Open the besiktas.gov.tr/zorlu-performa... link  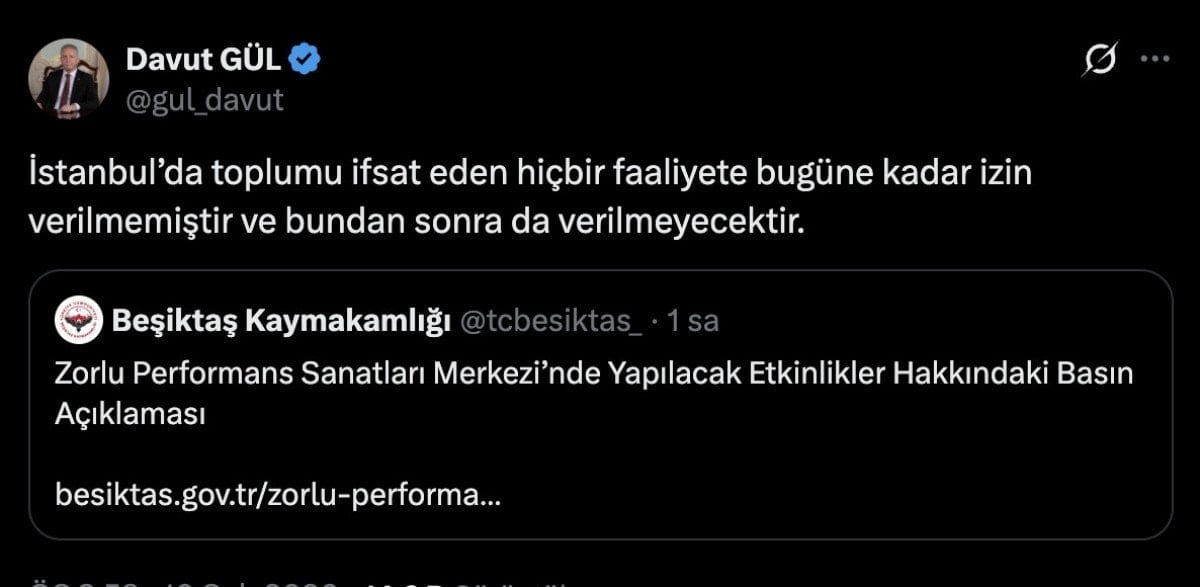click(278, 494)
